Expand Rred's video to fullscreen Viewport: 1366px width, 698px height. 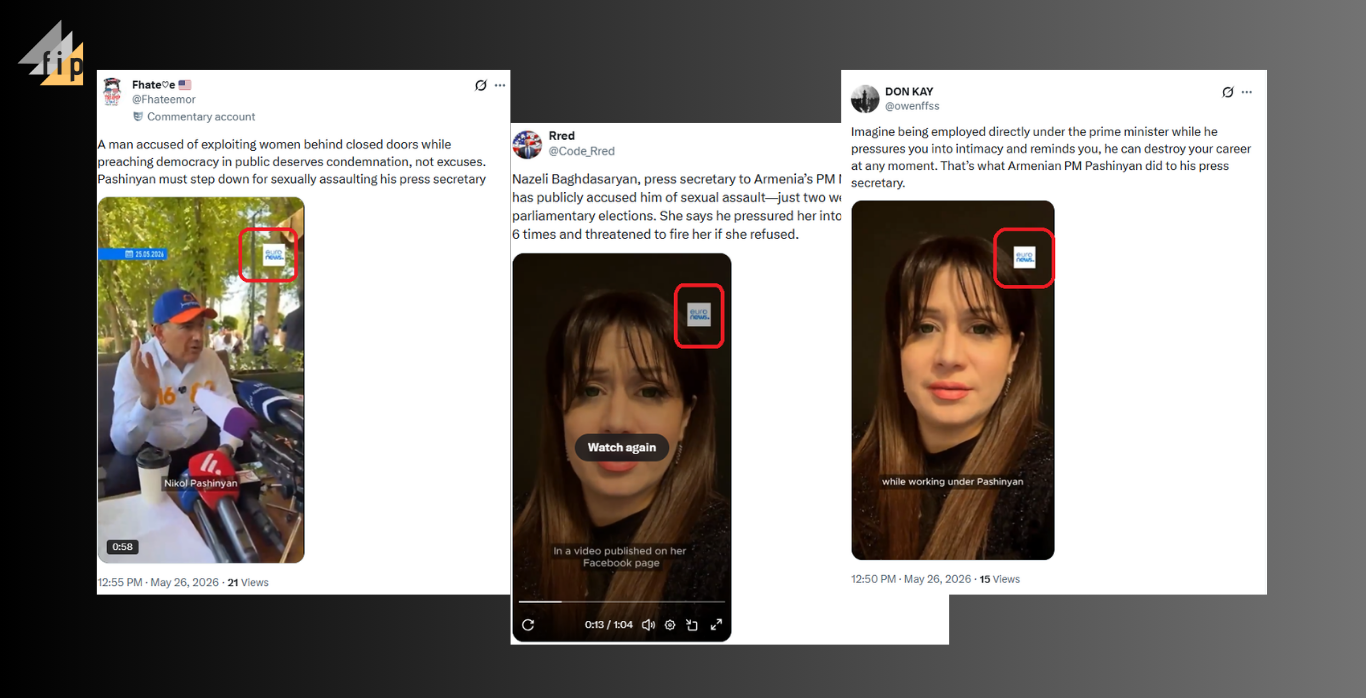(x=716, y=625)
